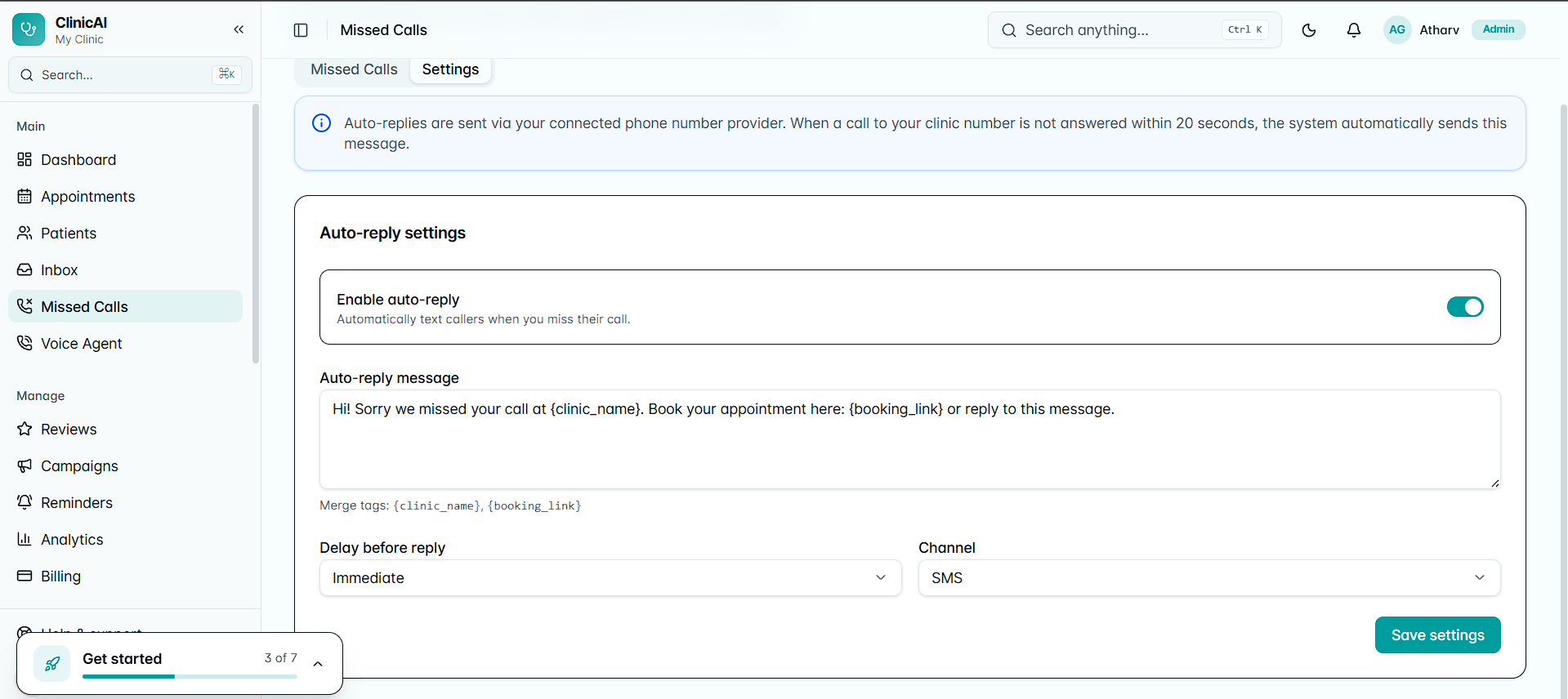This screenshot has height=699, width=1568.
Task: Click the Get started rocket icon
Action: [51, 664]
